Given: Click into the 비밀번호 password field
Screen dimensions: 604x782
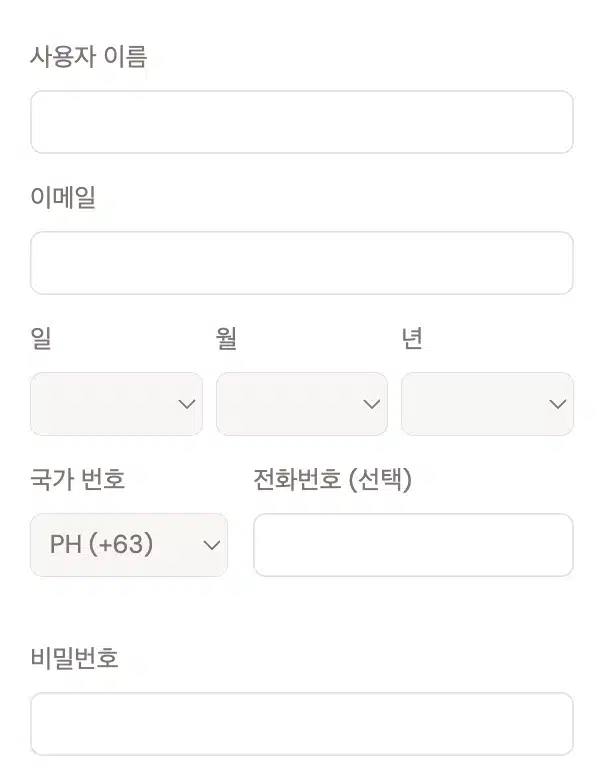Looking at the screenshot, I should click(x=302, y=724).
